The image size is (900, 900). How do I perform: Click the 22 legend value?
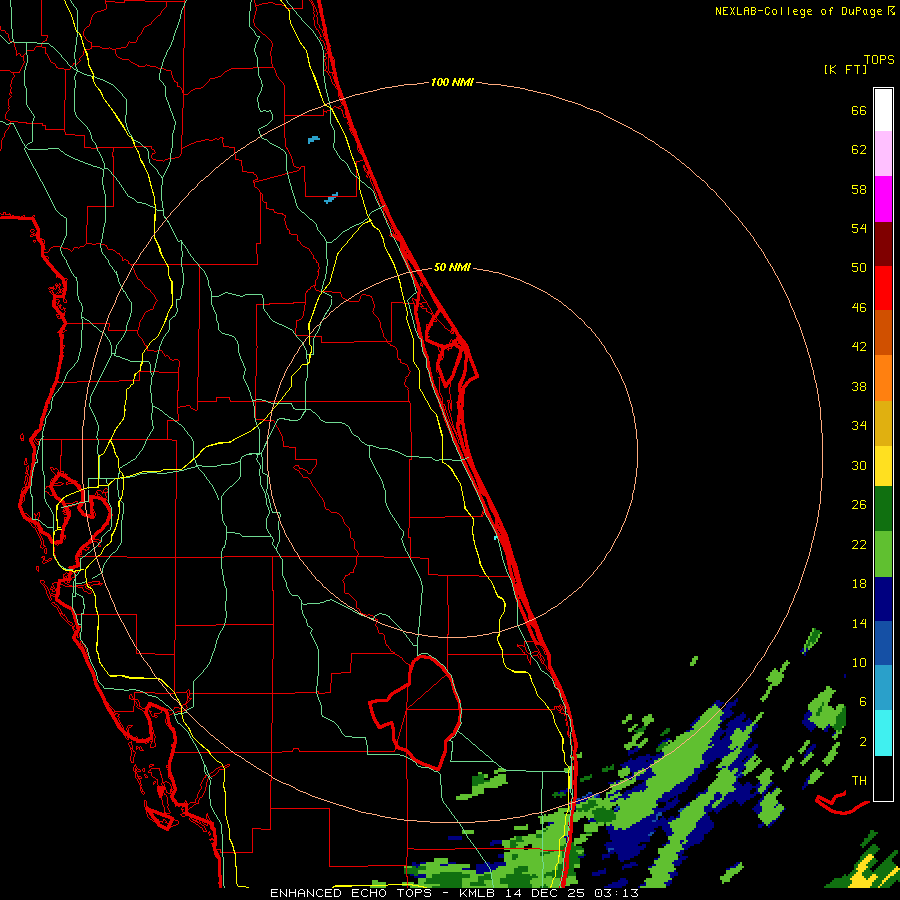(x=859, y=545)
